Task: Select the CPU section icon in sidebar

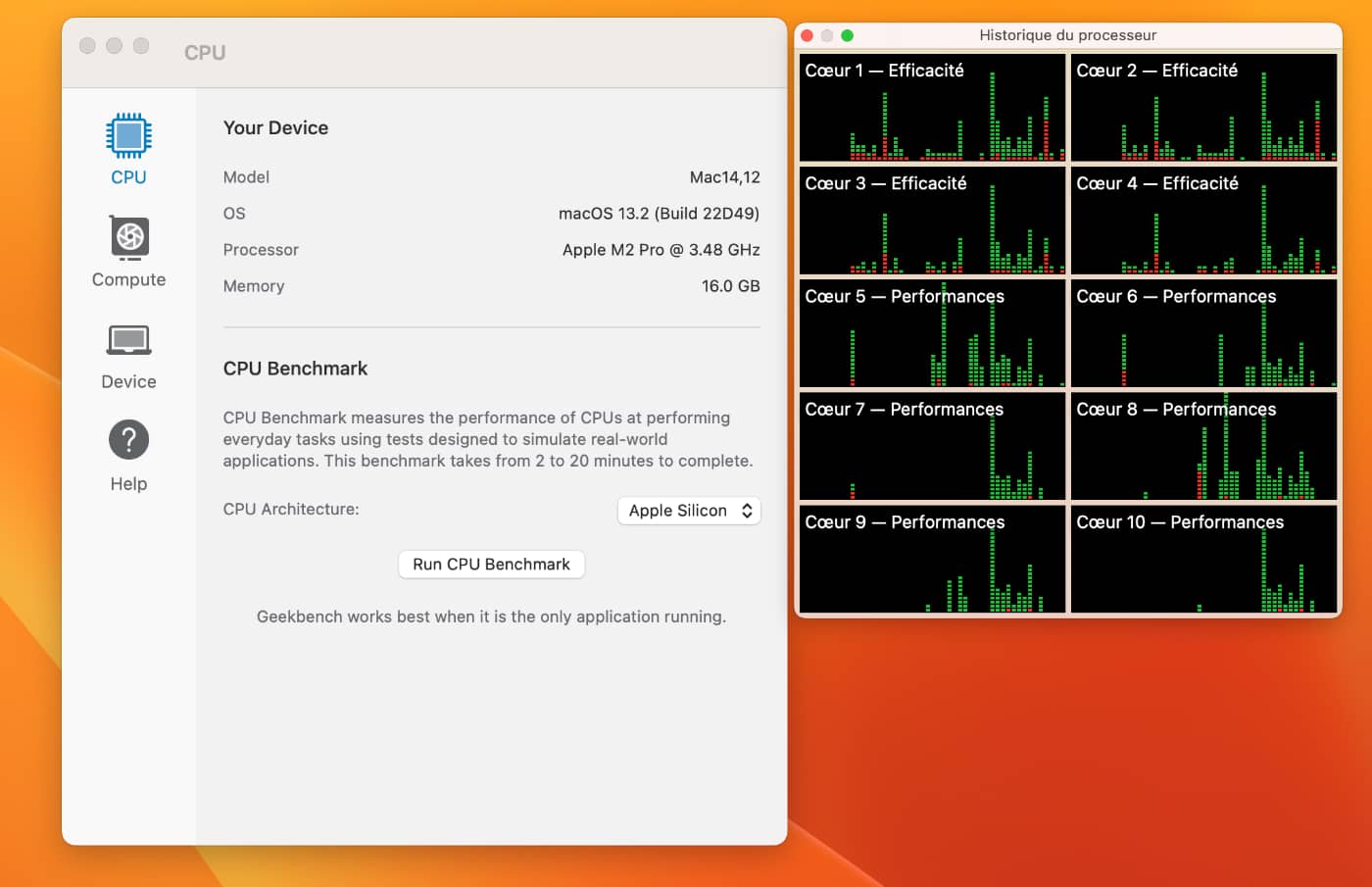Action: (x=128, y=136)
